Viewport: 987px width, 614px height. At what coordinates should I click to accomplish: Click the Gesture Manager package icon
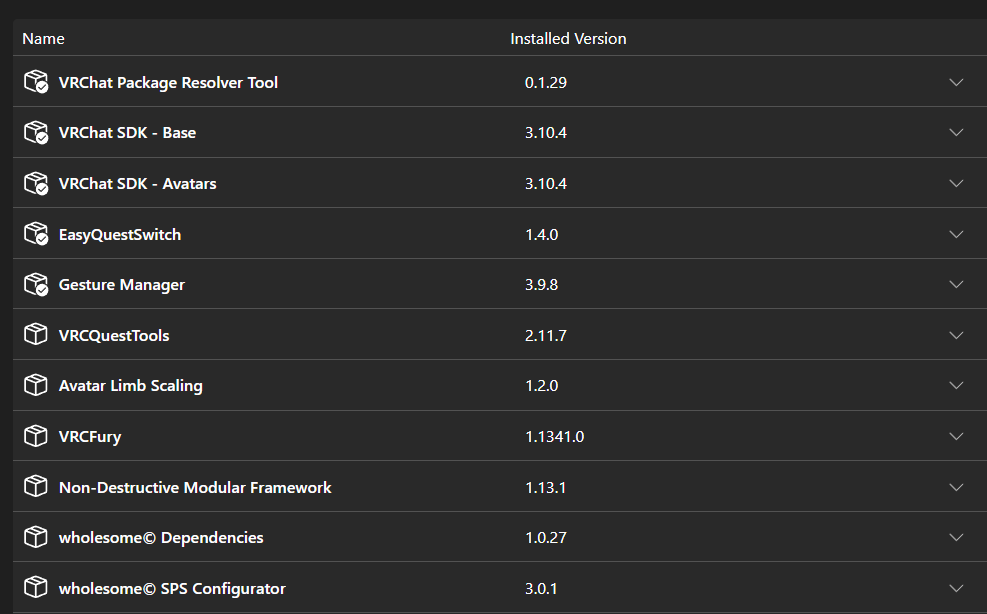tap(36, 284)
